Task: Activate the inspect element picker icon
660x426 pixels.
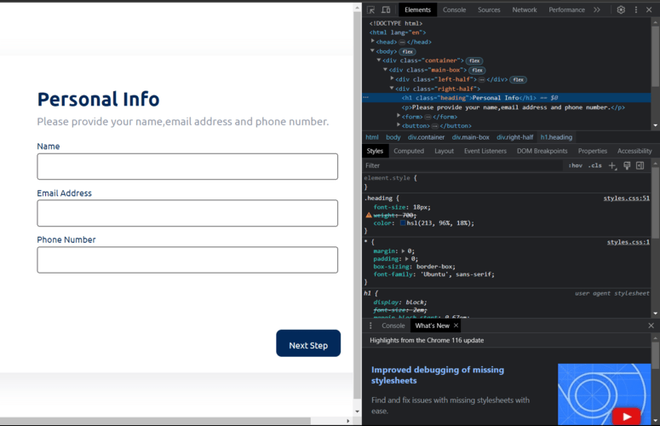Action: [371, 10]
